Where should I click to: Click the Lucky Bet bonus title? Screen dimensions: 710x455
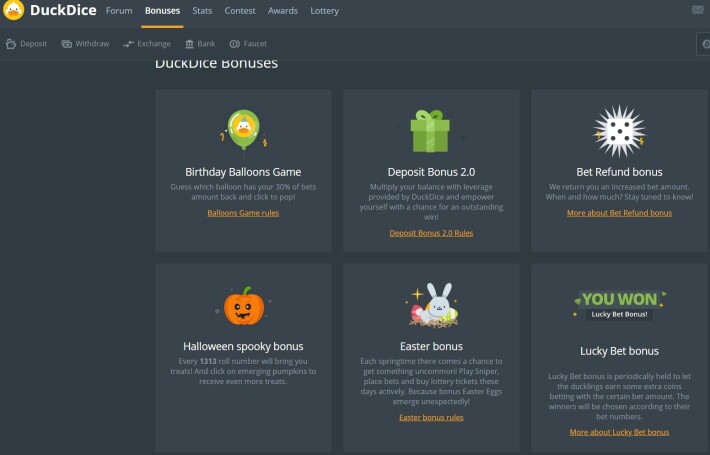click(x=619, y=351)
